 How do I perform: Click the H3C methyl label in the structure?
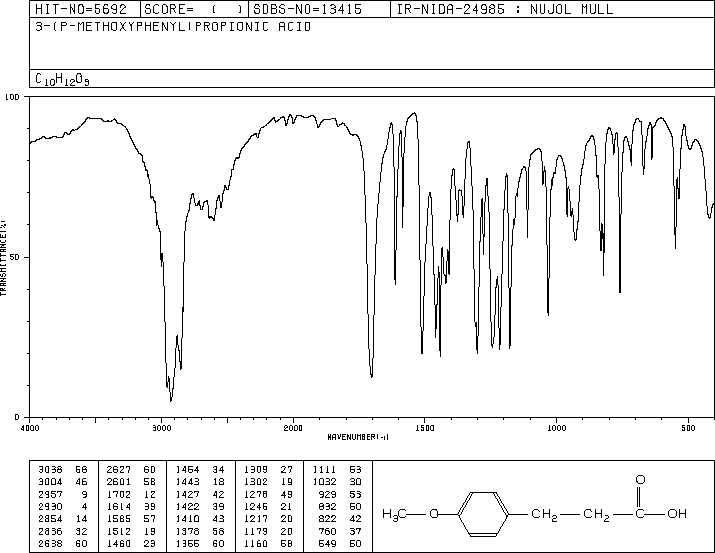(394, 514)
